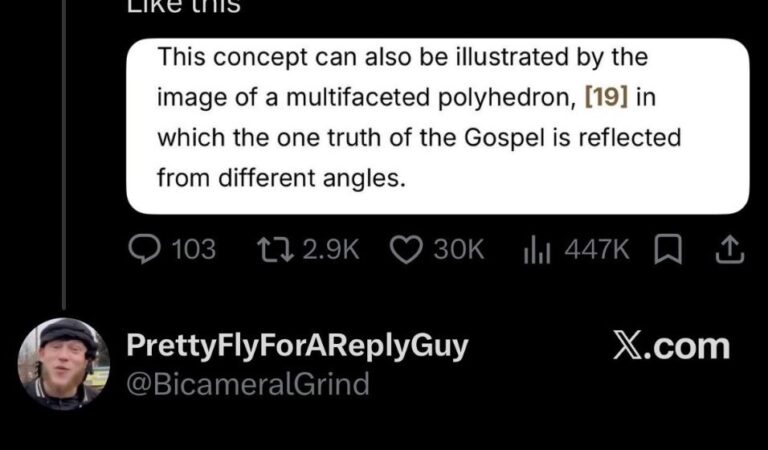This screenshot has width=768, height=450.
Task: Open the @BicameralGrind handle
Action: pos(248,384)
